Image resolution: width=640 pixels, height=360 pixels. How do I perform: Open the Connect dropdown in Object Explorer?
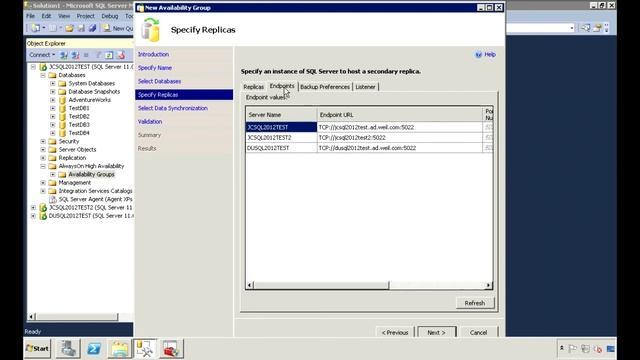coord(42,55)
